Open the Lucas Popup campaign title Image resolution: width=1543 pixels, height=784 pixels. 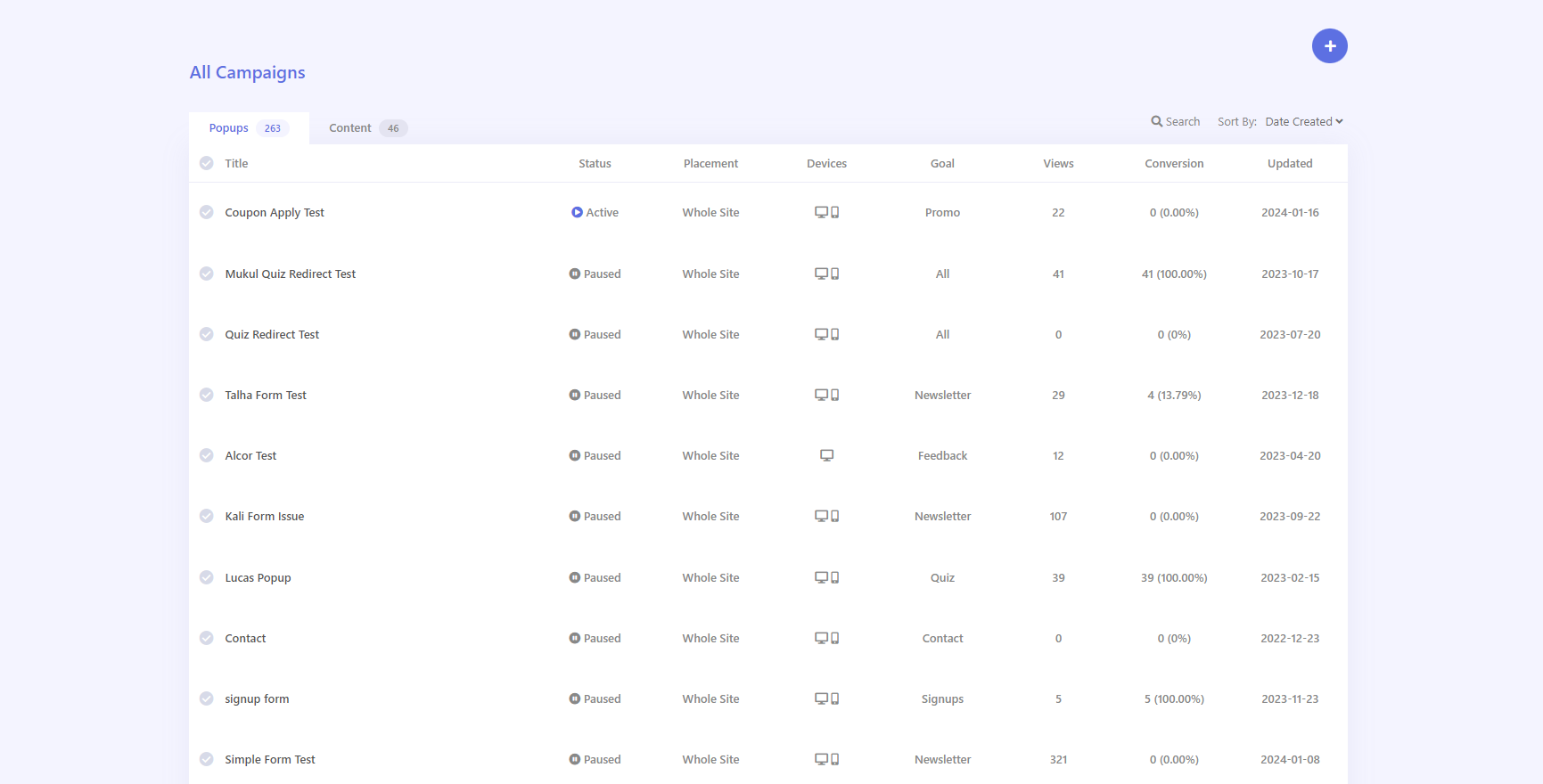click(258, 577)
